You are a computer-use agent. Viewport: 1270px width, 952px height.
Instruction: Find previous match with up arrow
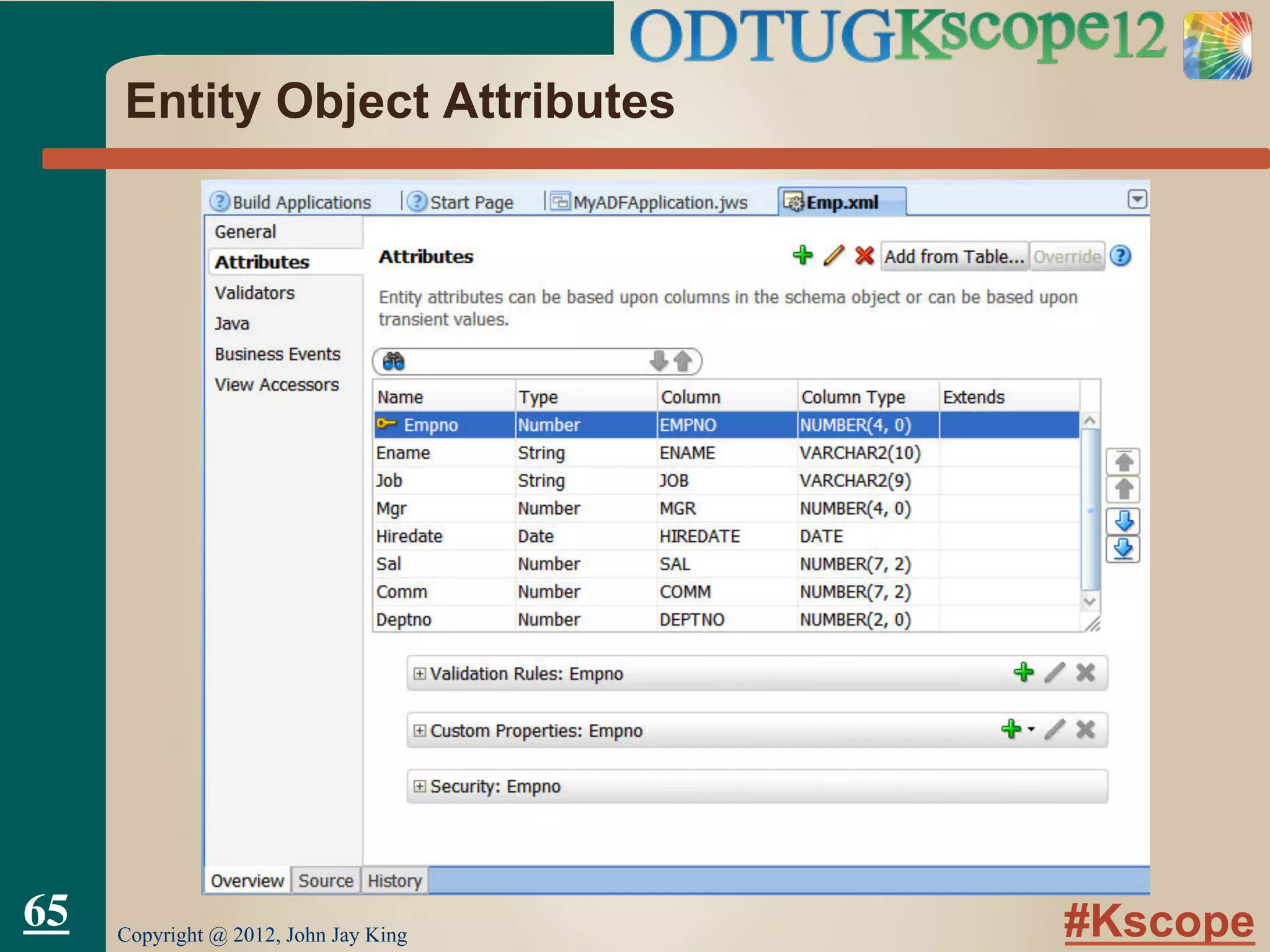[x=683, y=361]
